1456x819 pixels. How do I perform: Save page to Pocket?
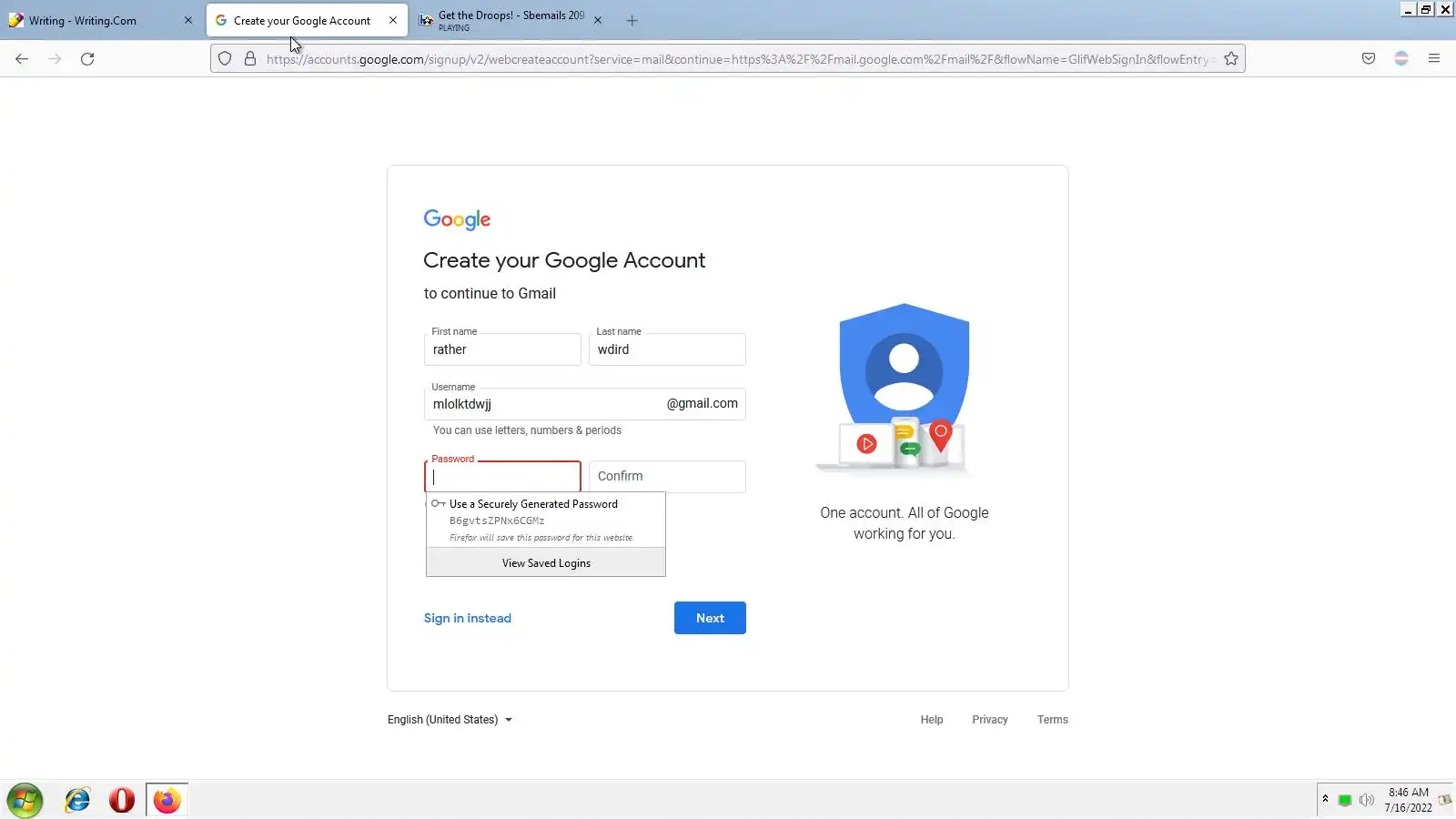coord(1369,59)
